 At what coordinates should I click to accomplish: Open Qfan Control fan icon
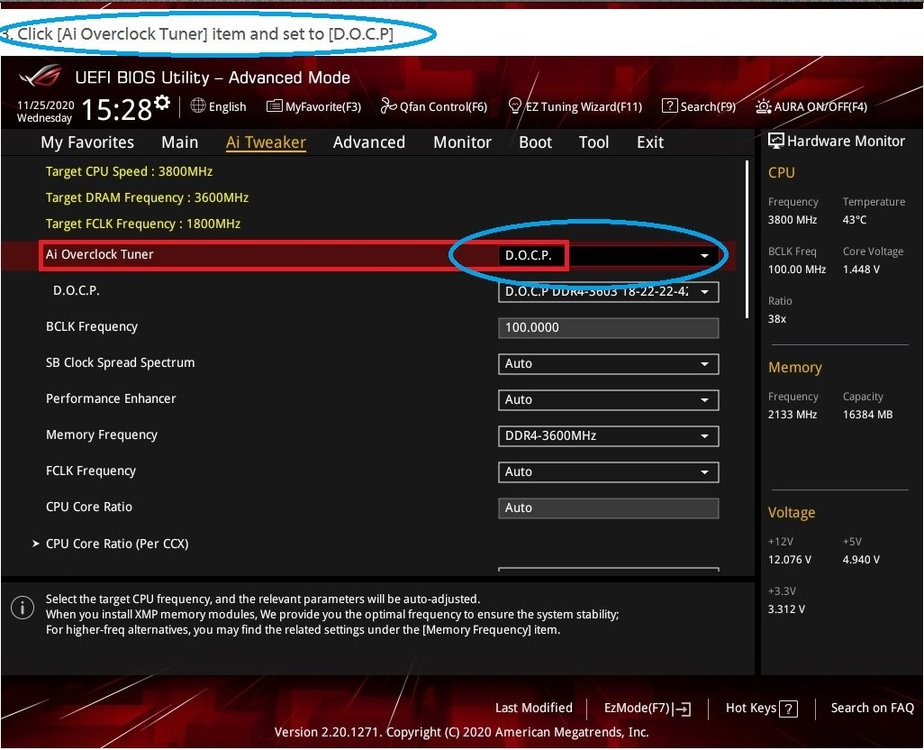[389, 106]
